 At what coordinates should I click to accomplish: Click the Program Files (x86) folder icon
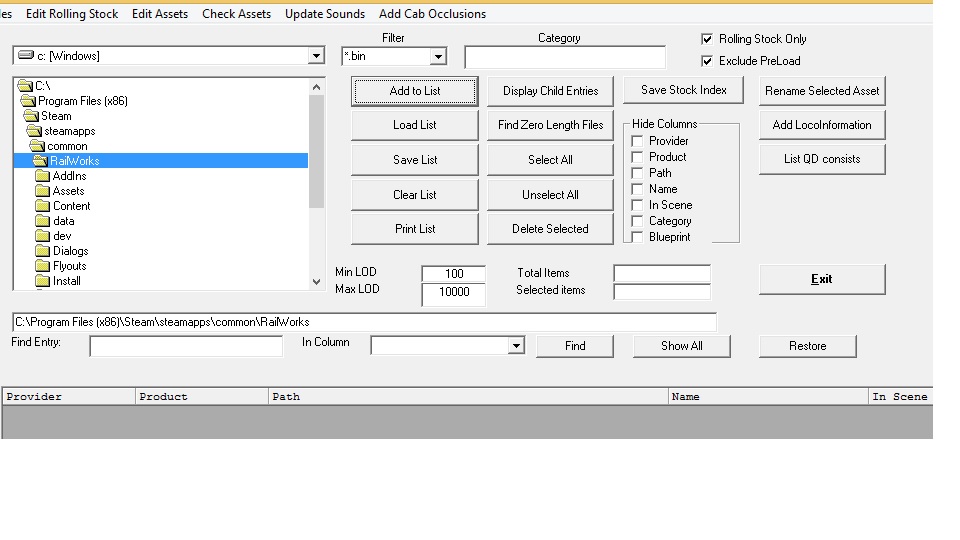pyautogui.click(x=28, y=101)
